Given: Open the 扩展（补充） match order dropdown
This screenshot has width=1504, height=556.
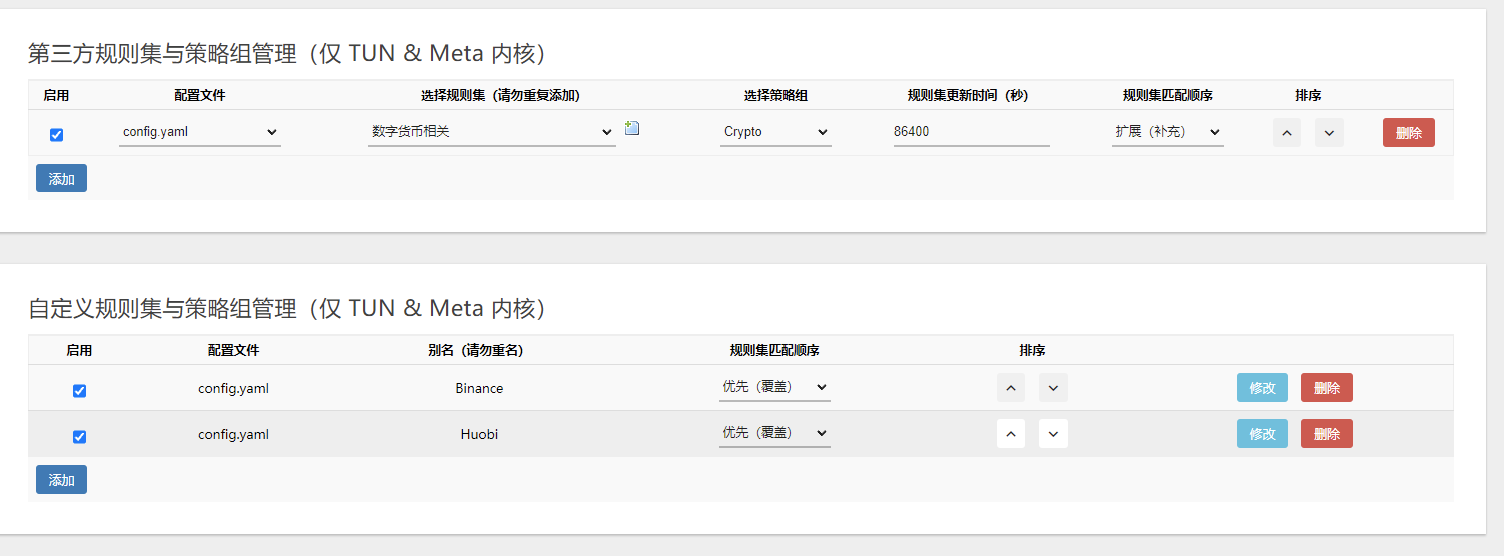Looking at the screenshot, I should coord(1168,132).
